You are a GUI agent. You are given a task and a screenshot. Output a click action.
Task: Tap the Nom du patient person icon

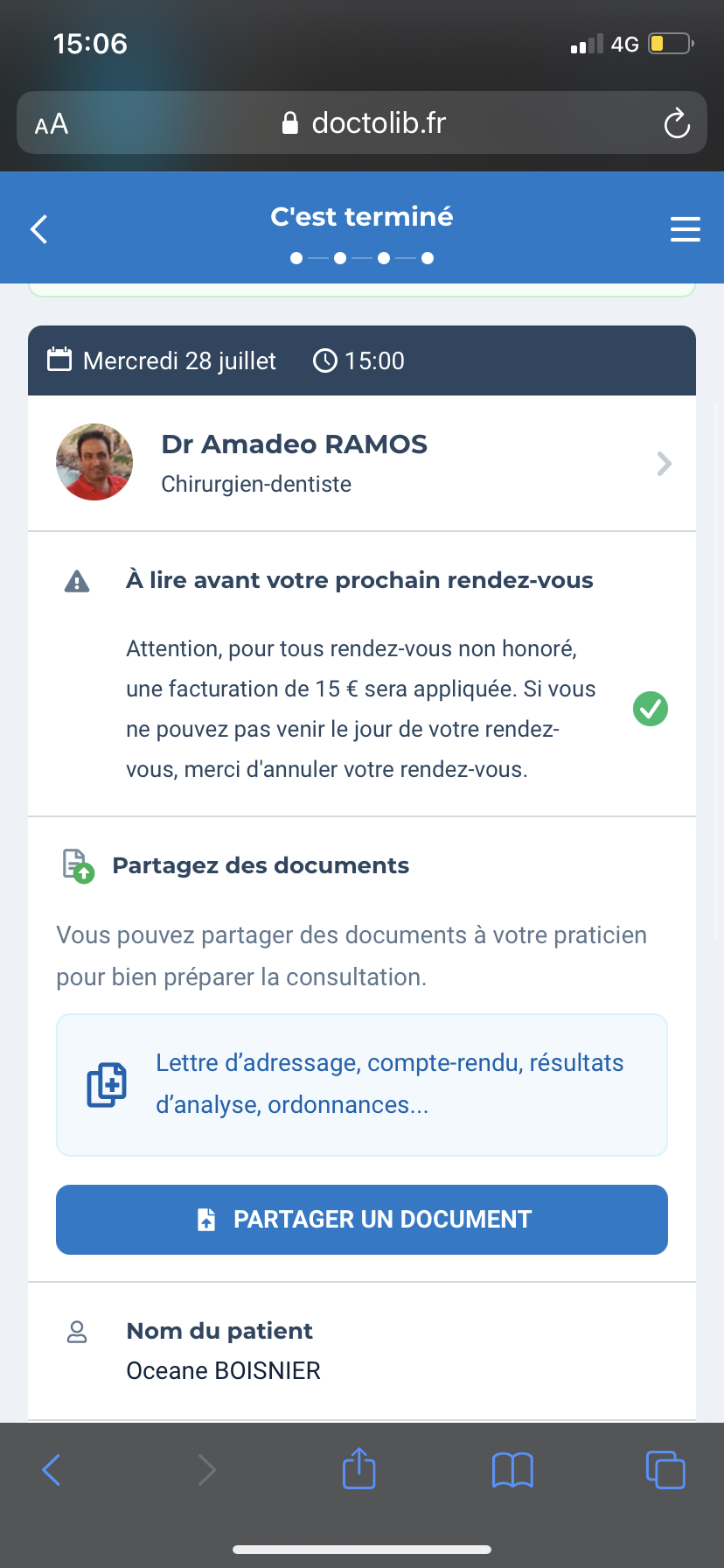(77, 1332)
